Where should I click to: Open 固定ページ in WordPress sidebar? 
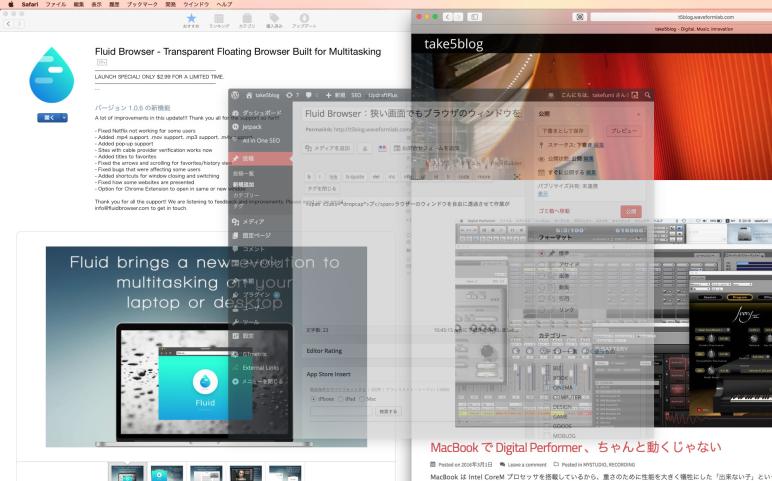click(251, 236)
